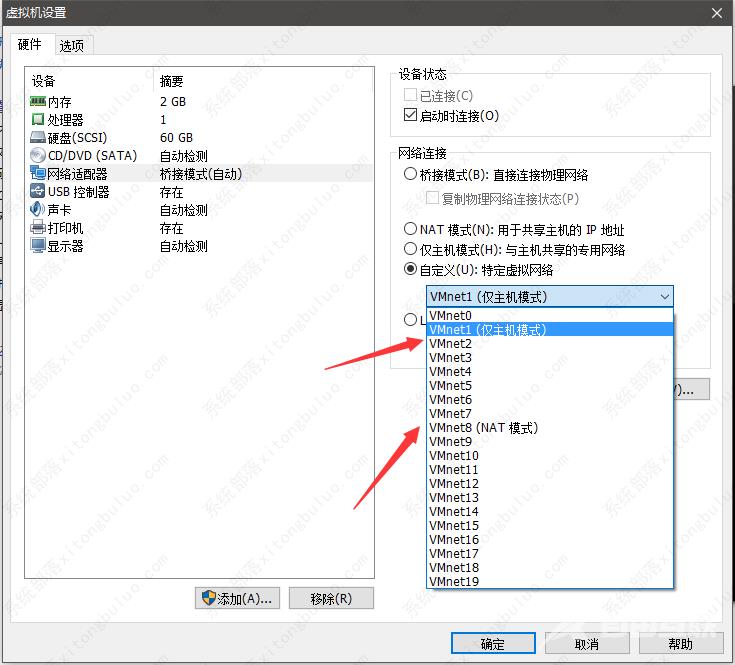
Task: Click the 60 GB summary value
Action: tap(176, 137)
